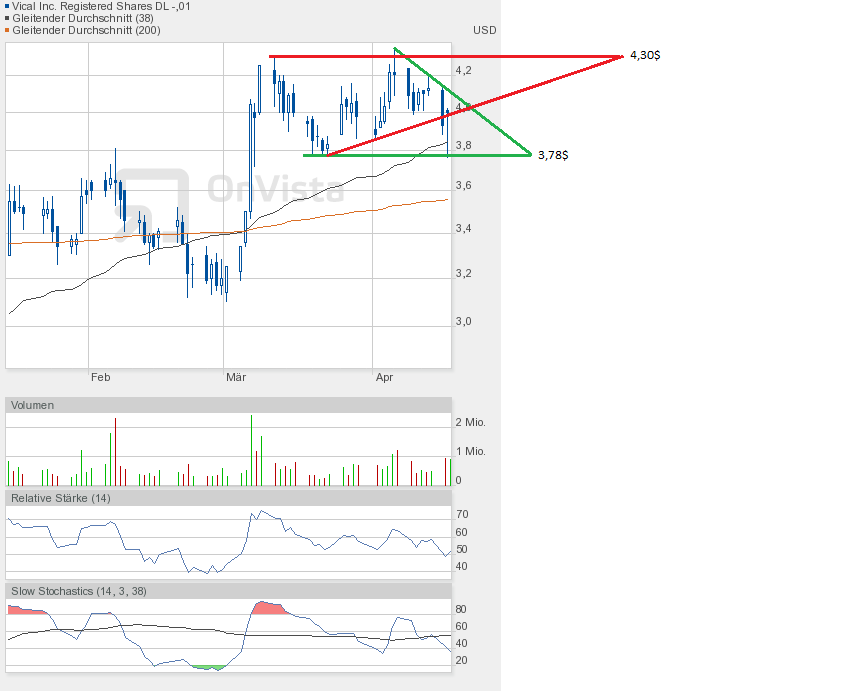Click the RSI 70 axis label
This screenshot has height=691, width=850.
point(462,514)
